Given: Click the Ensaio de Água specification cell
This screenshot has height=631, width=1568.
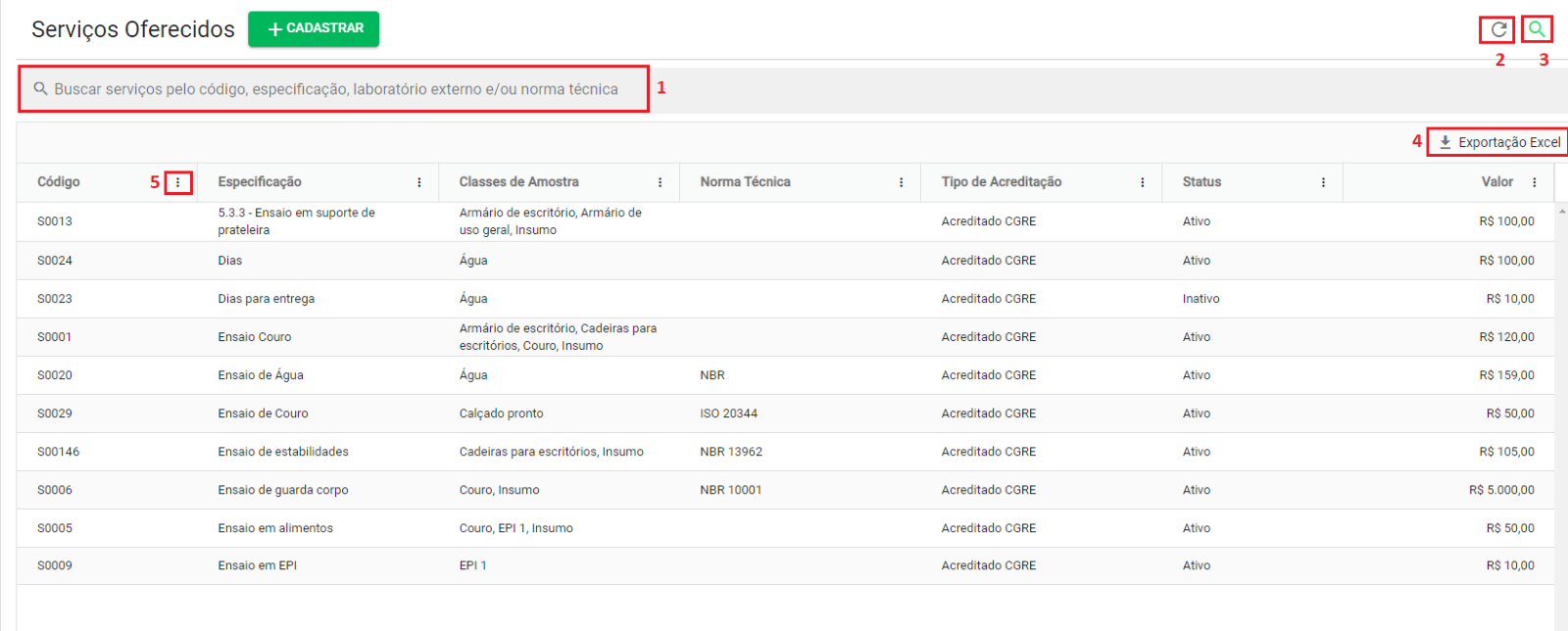Looking at the screenshot, I should pyautogui.click(x=261, y=375).
